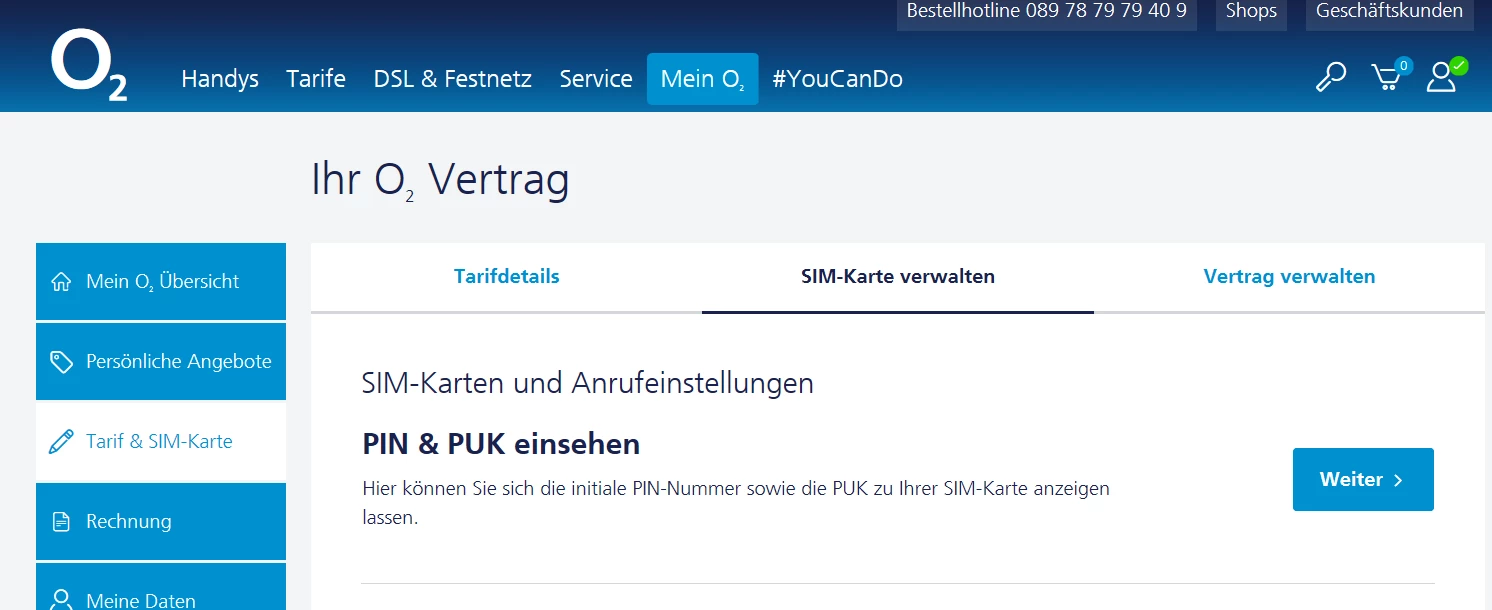Open Mein O2 Übersicht in sidebar
This screenshot has height=610, width=1492.
pyautogui.click(x=161, y=282)
